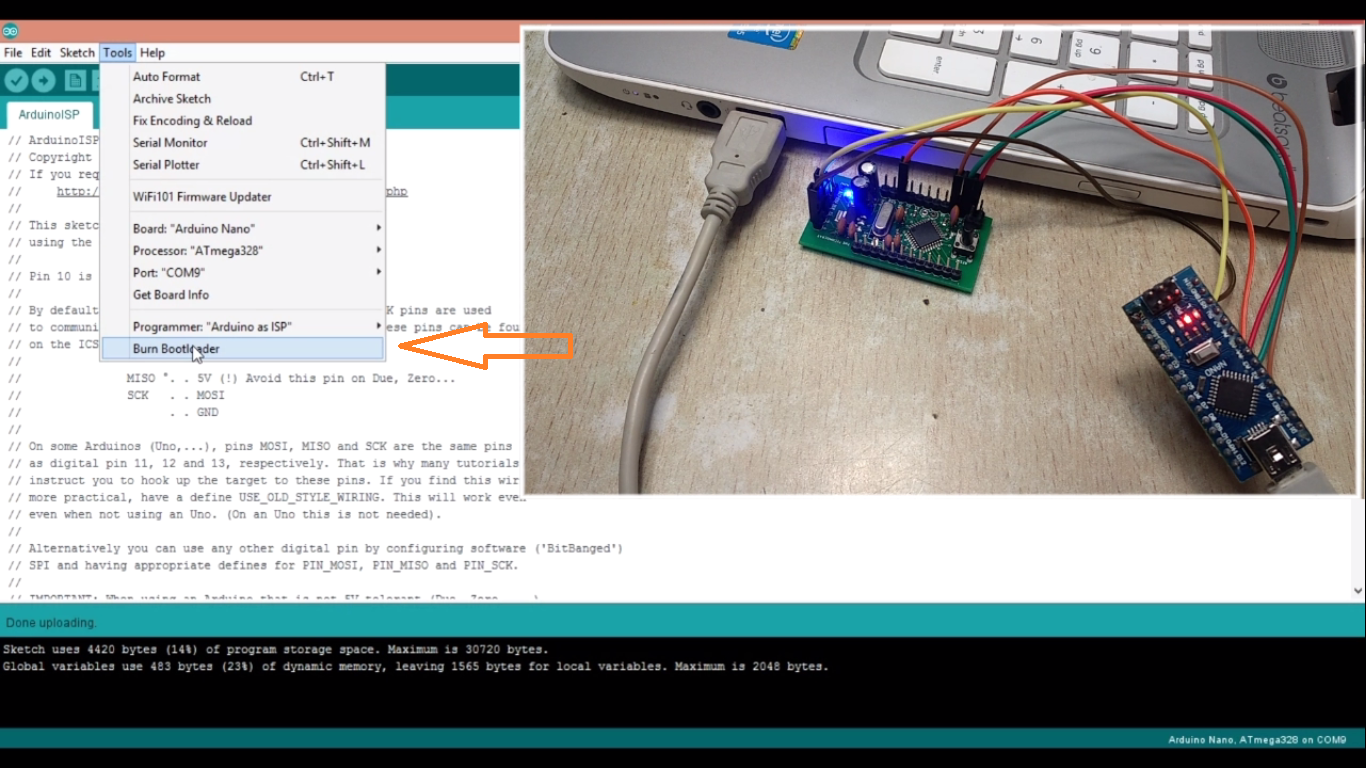Select Archive Sketch option
Viewport: 1366px width, 768px height.
pyautogui.click(x=170, y=98)
